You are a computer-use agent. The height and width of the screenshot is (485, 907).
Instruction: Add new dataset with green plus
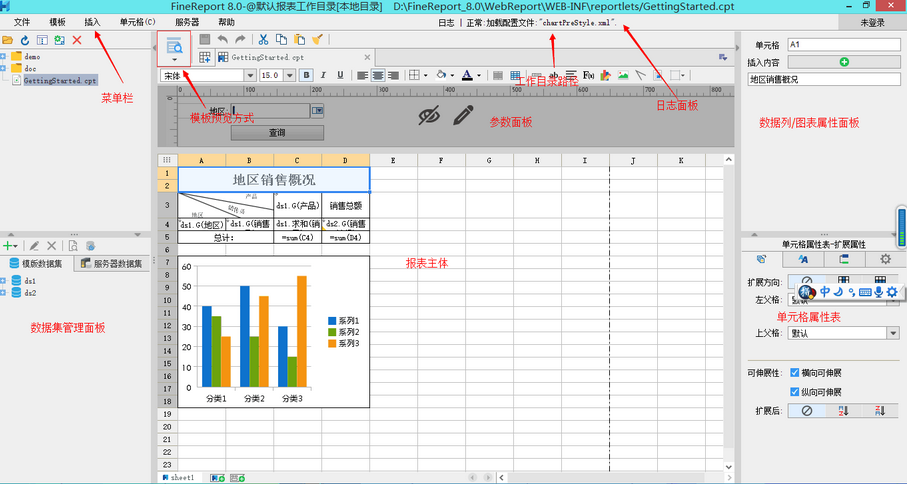(10, 245)
